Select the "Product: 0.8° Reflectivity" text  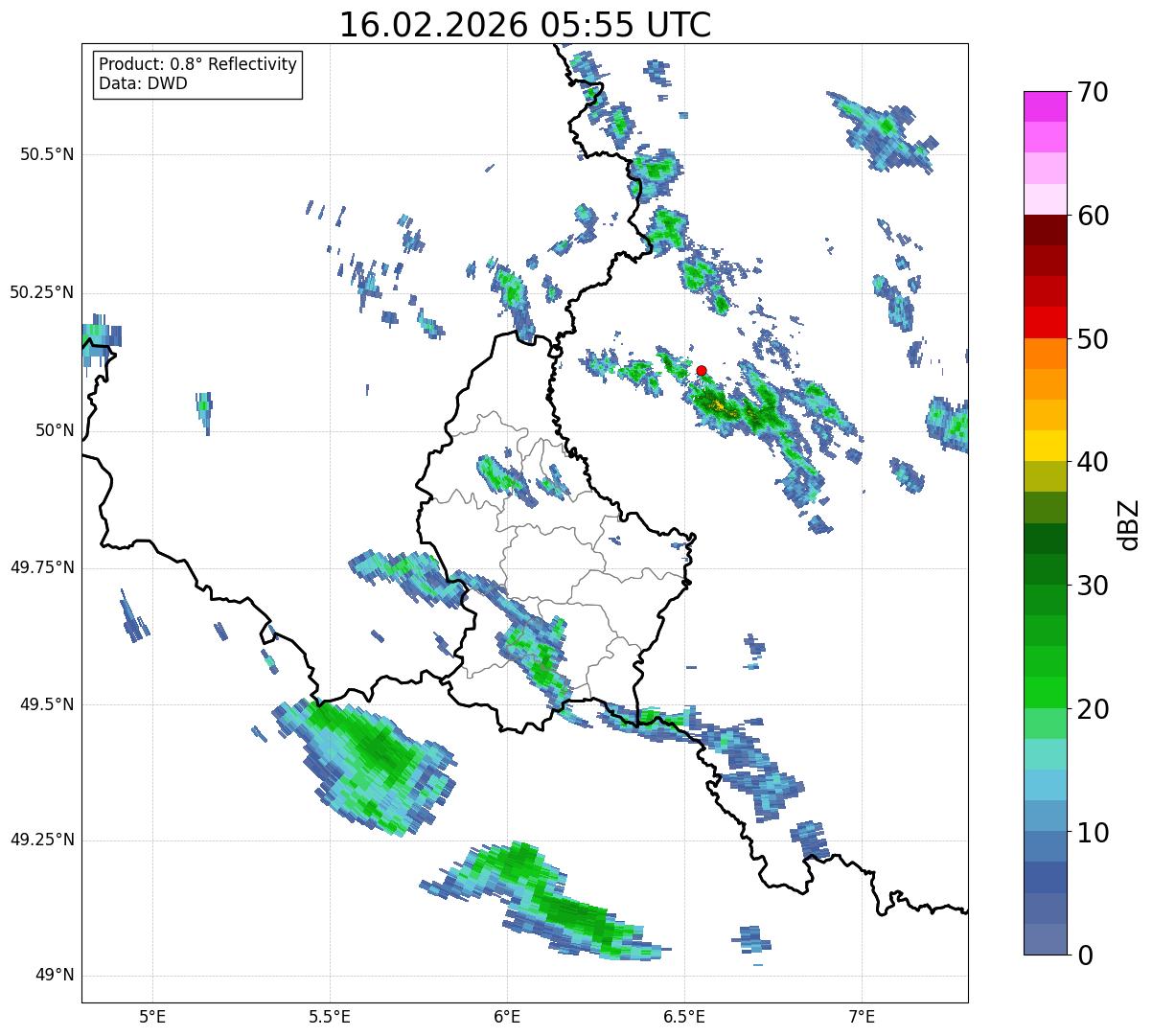point(198,64)
